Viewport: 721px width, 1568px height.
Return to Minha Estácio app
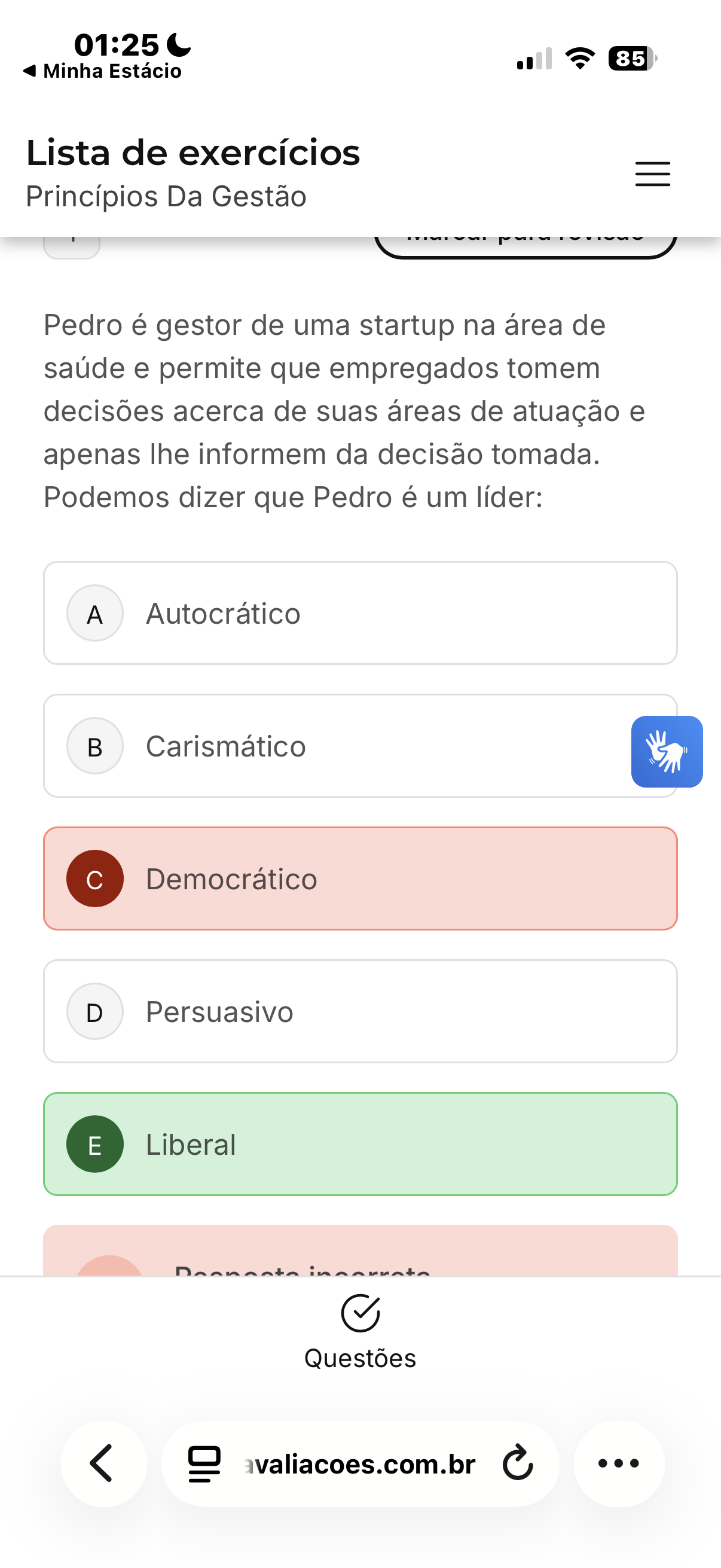(x=103, y=71)
